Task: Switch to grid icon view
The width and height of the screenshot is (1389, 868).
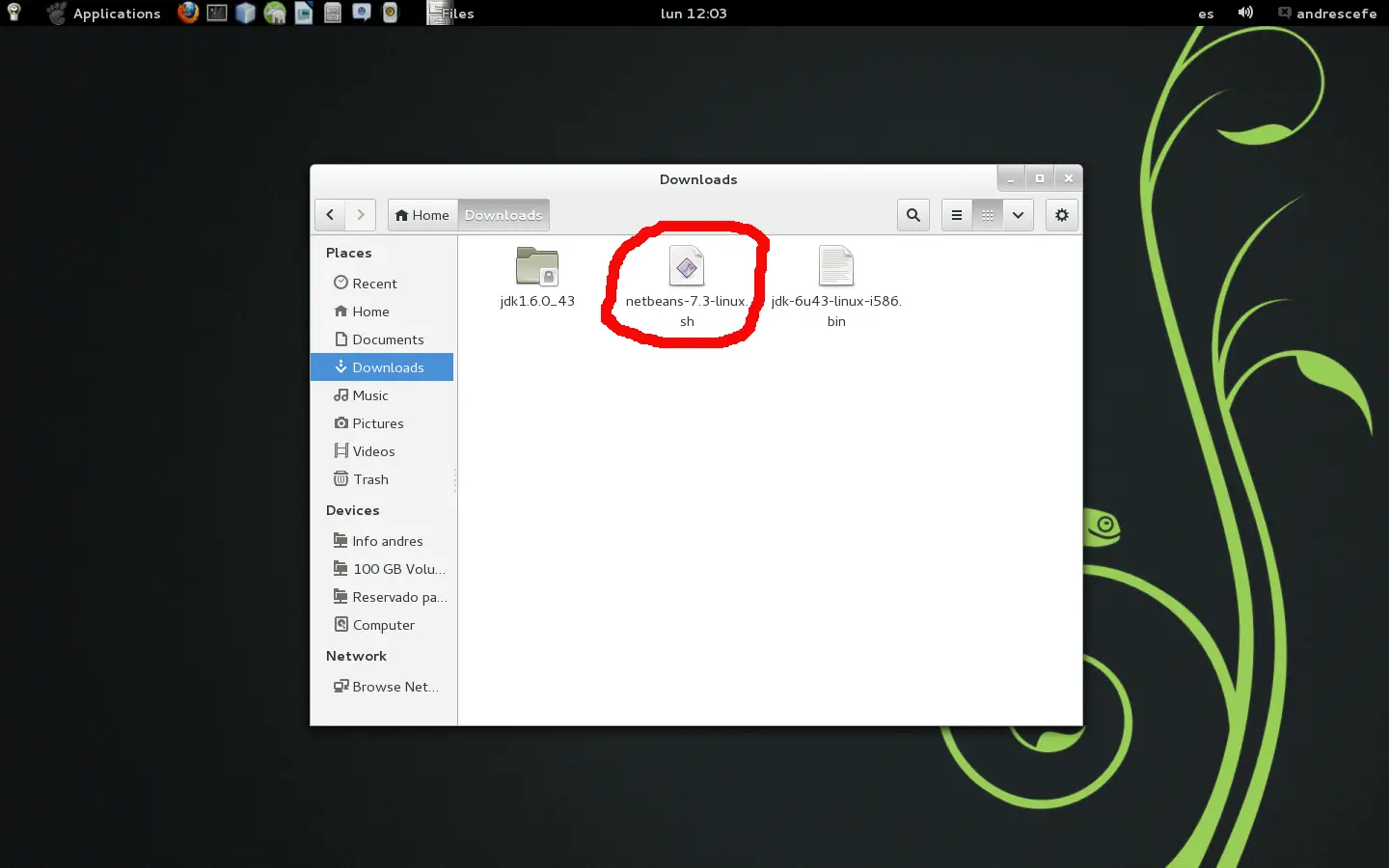Action: 988,215
